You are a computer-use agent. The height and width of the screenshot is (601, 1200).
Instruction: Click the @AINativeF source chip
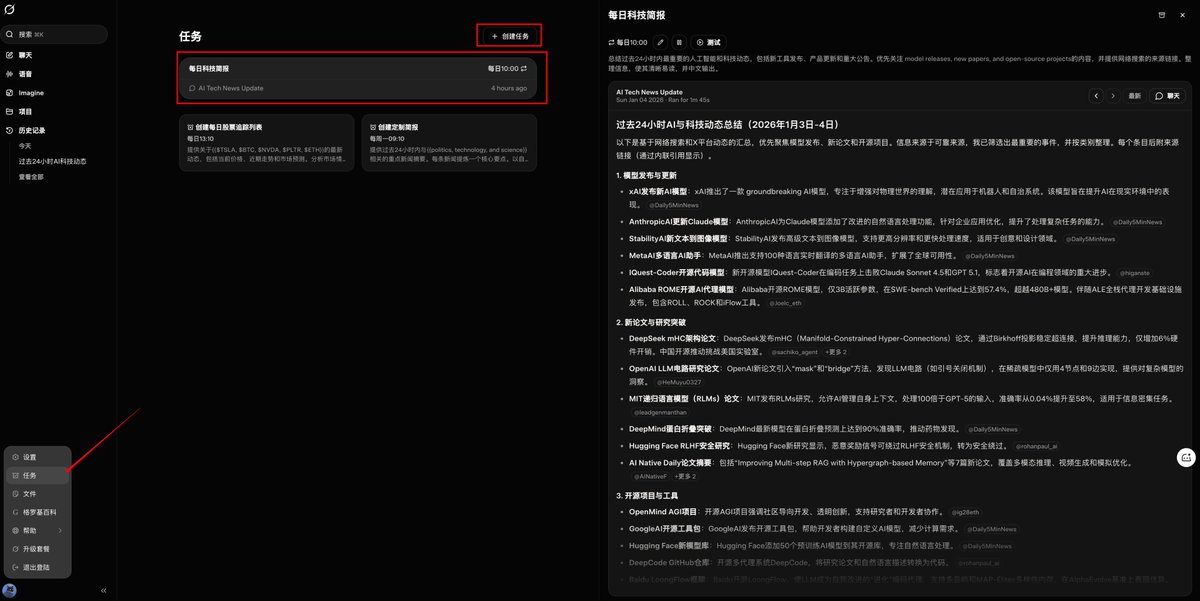pyautogui.click(x=650, y=477)
